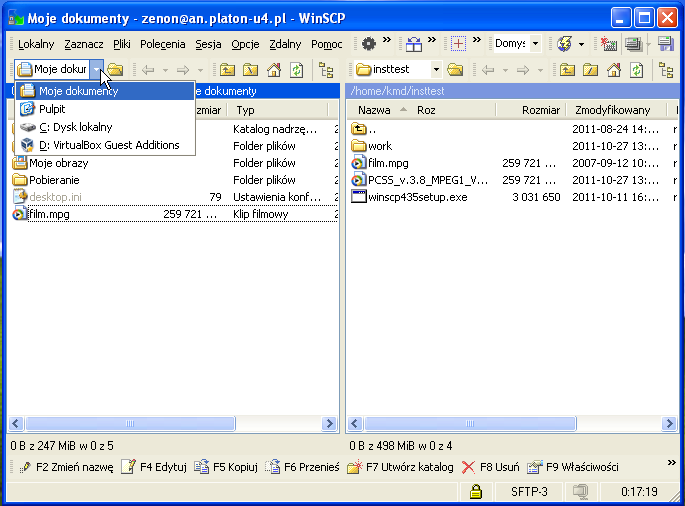Click the queue lightning globe icon

pyautogui.click(x=564, y=44)
